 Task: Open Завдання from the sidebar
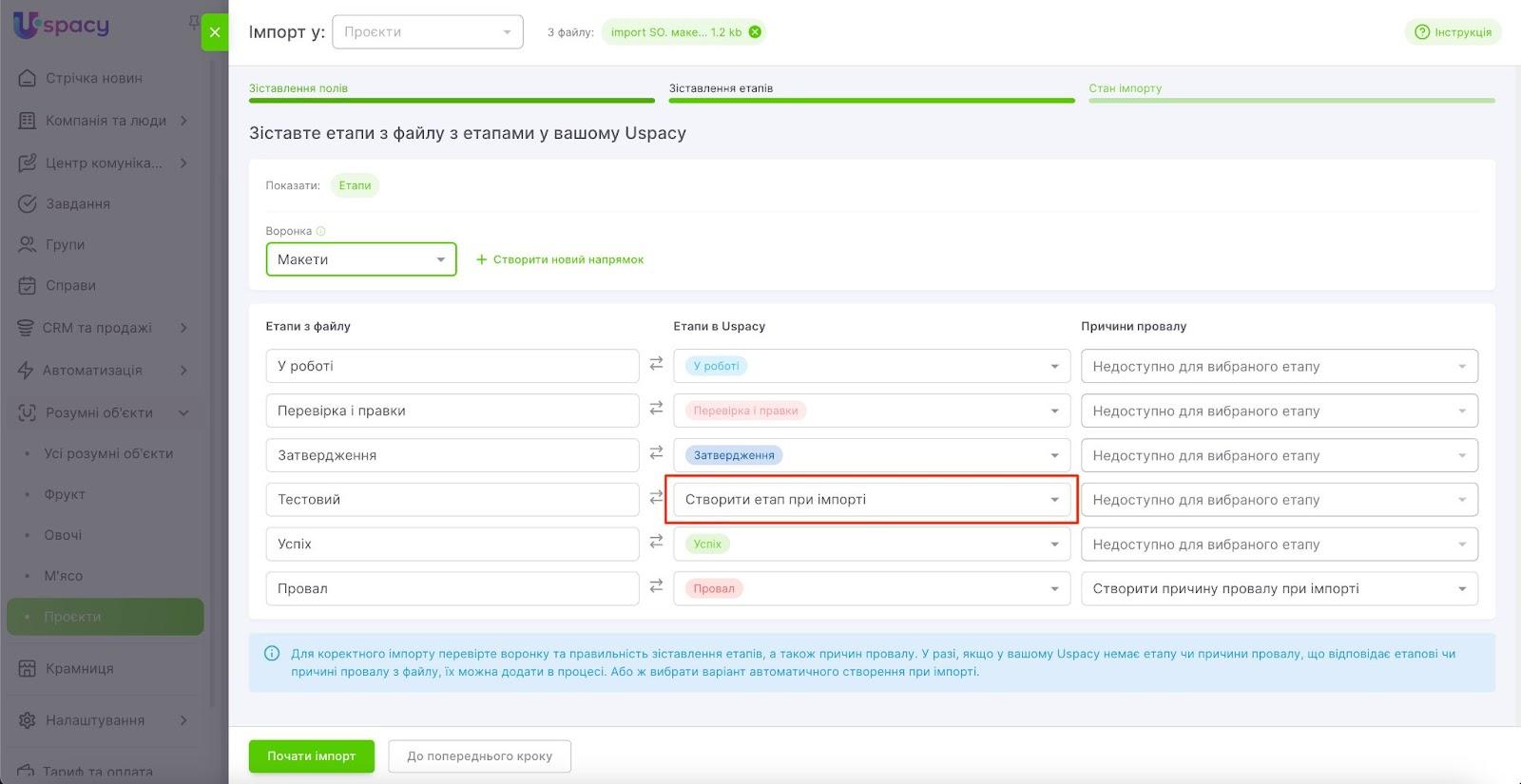pyautogui.click(x=78, y=203)
